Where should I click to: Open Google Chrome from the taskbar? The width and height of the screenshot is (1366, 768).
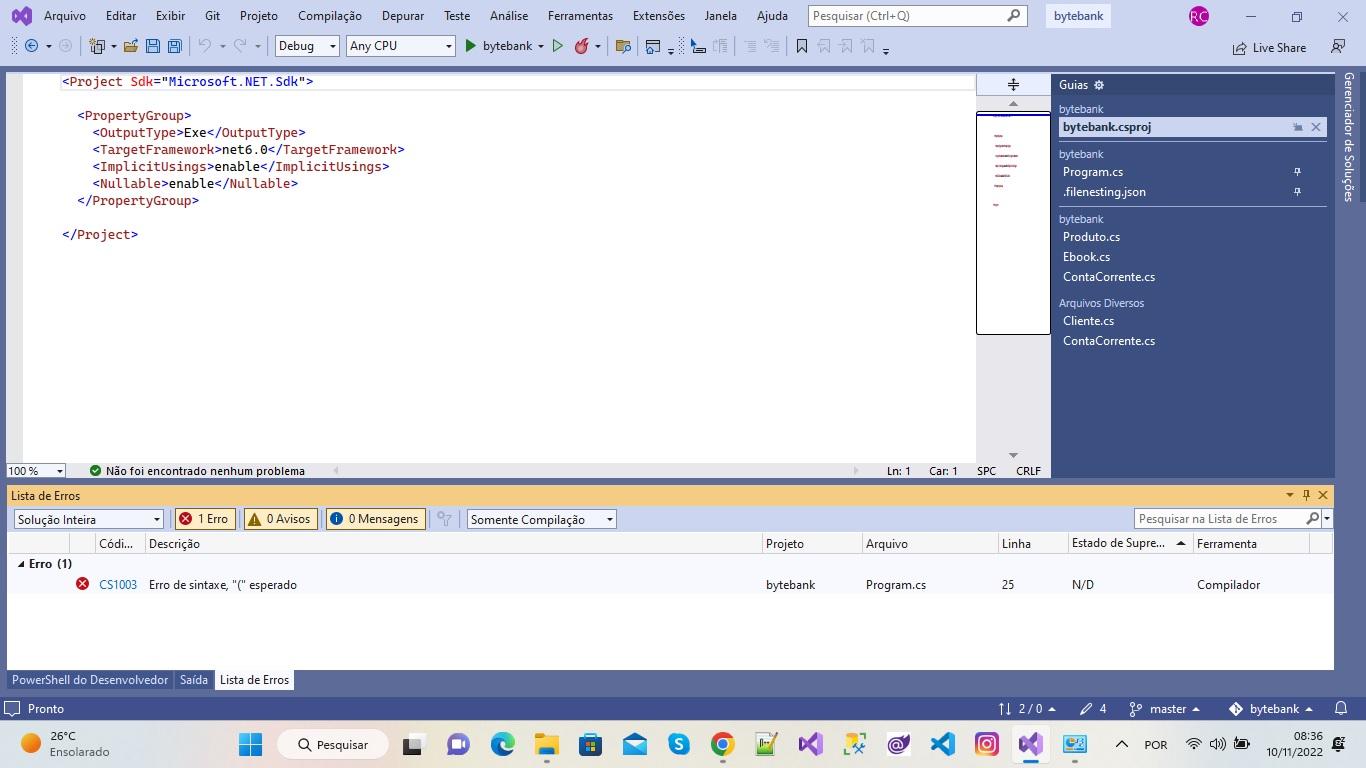[722, 744]
